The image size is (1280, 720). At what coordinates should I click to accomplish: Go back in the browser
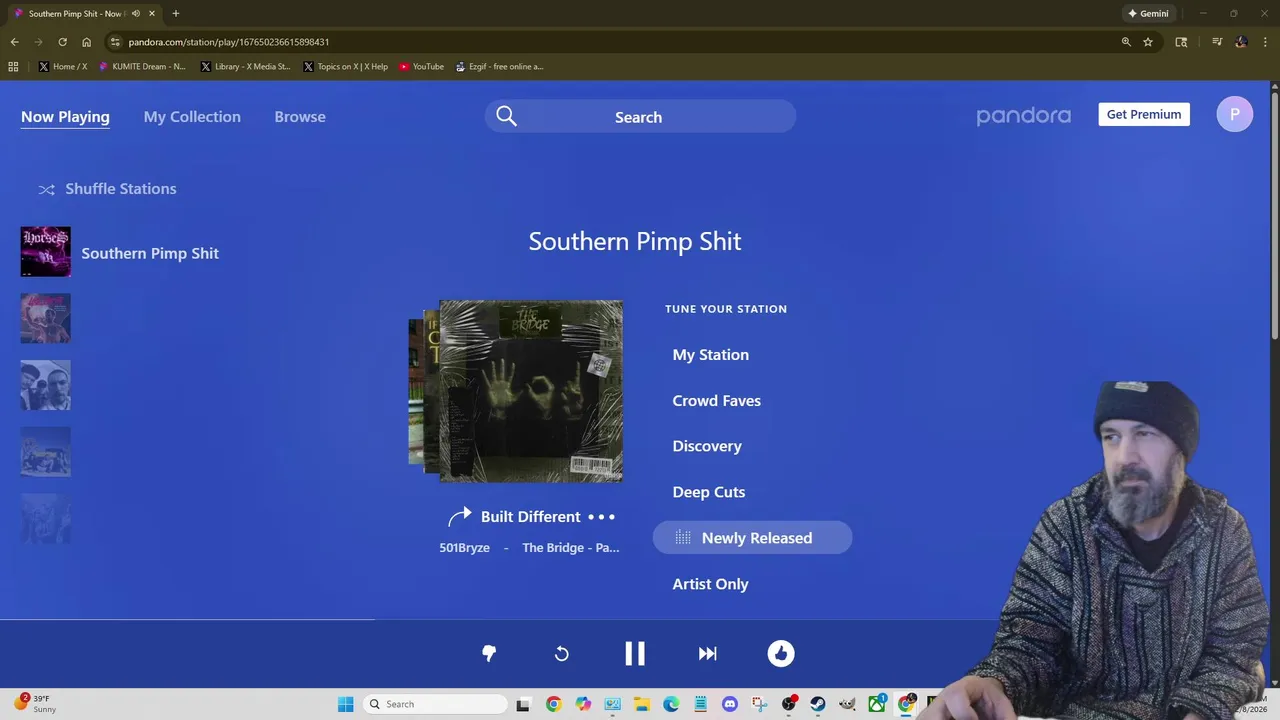(x=14, y=42)
